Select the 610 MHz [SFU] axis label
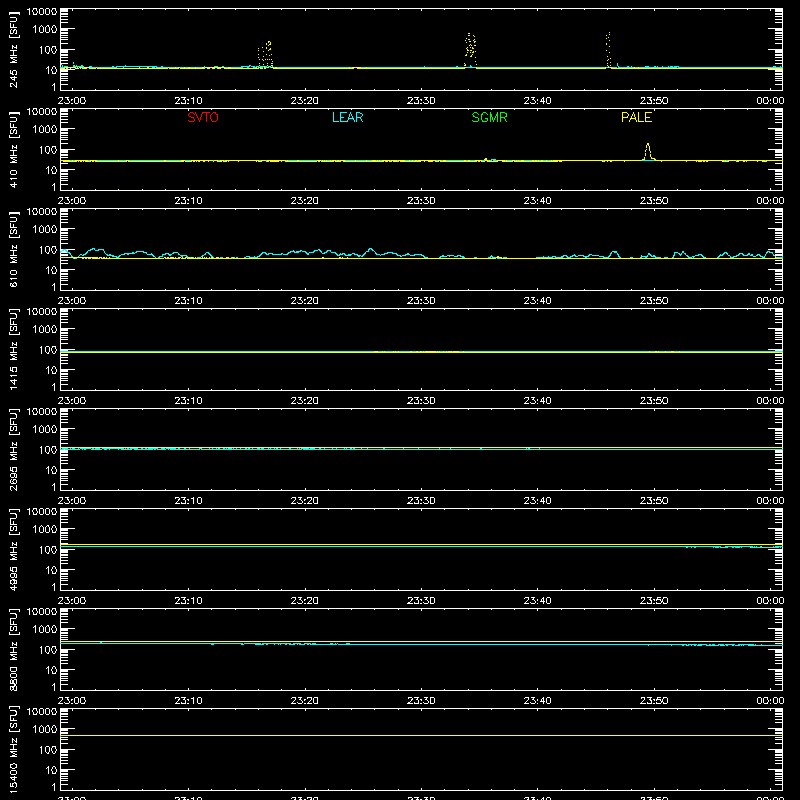800x800 pixels. (13, 249)
